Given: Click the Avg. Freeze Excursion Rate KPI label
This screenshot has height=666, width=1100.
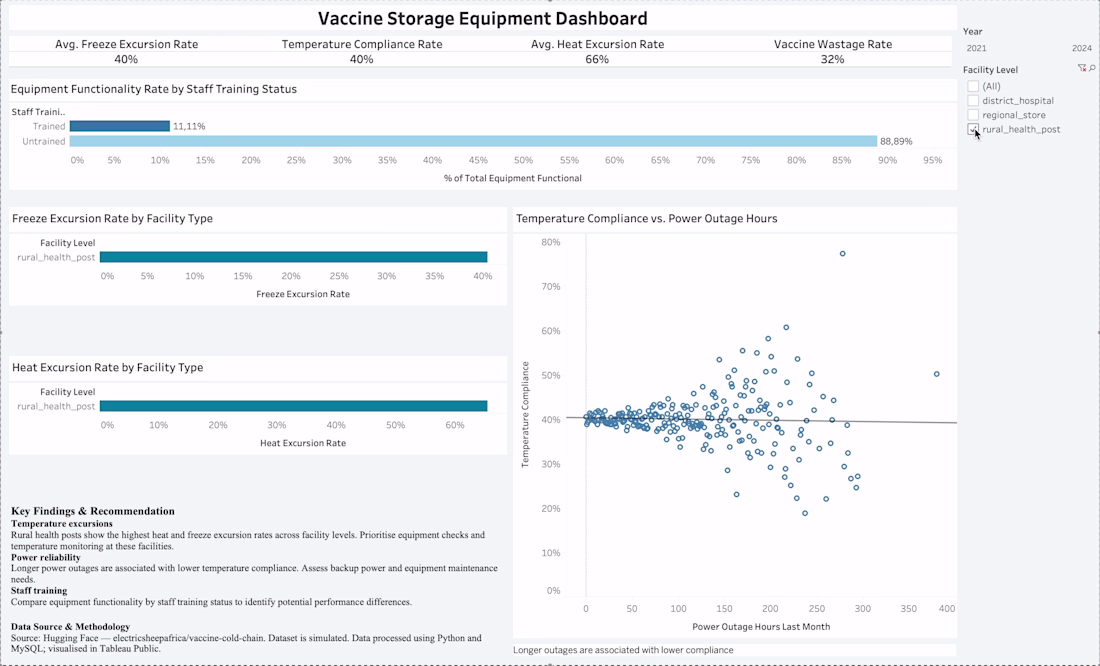Looking at the screenshot, I should click(x=126, y=44).
